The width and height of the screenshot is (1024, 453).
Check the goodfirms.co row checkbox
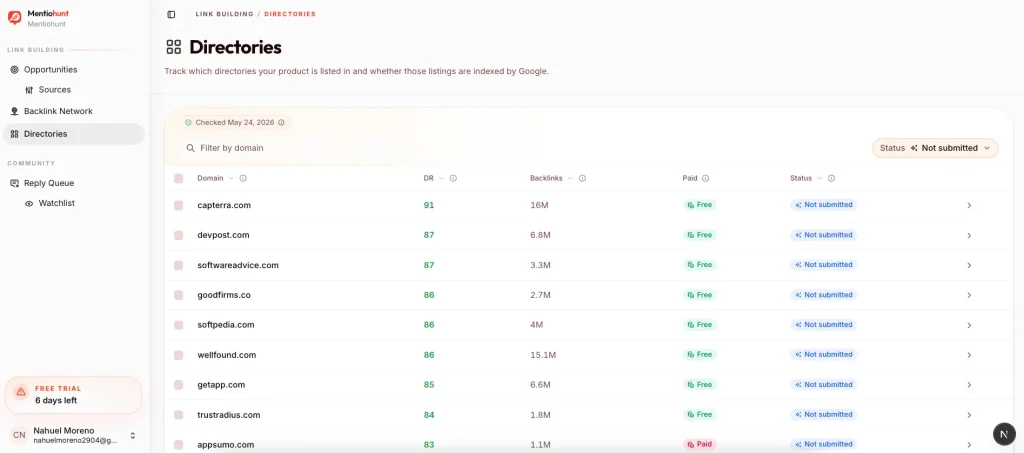tap(178, 295)
